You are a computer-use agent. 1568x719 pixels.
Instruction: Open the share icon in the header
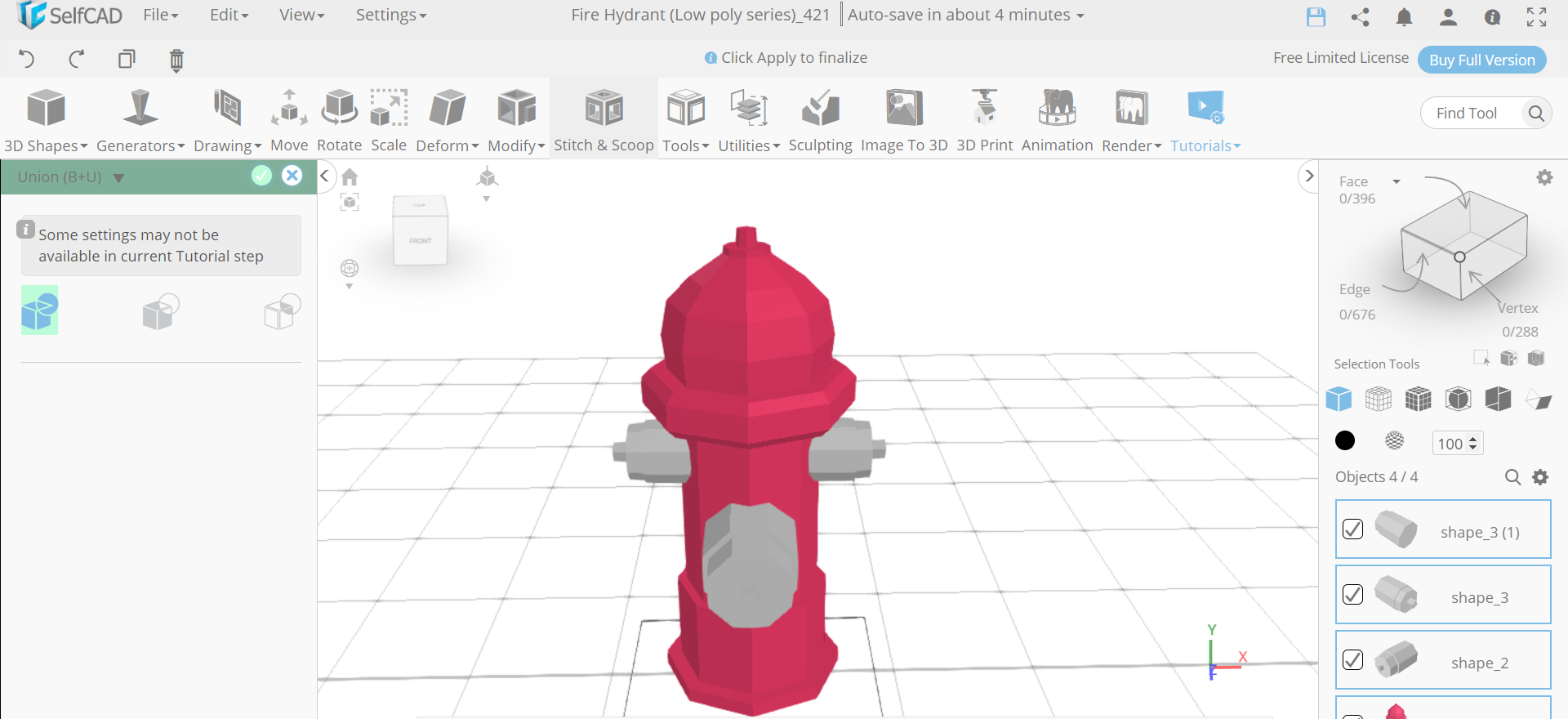click(x=1360, y=16)
